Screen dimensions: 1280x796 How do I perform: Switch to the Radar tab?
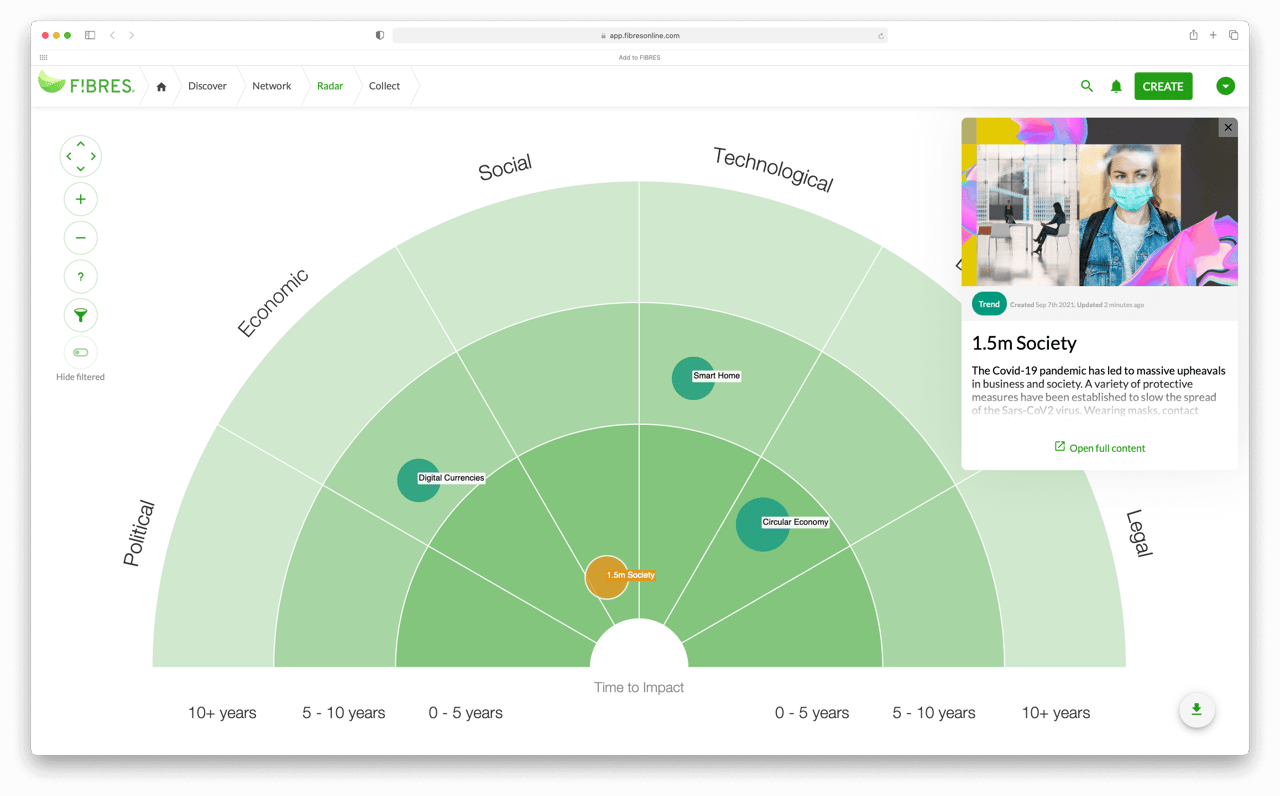click(330, 86)
